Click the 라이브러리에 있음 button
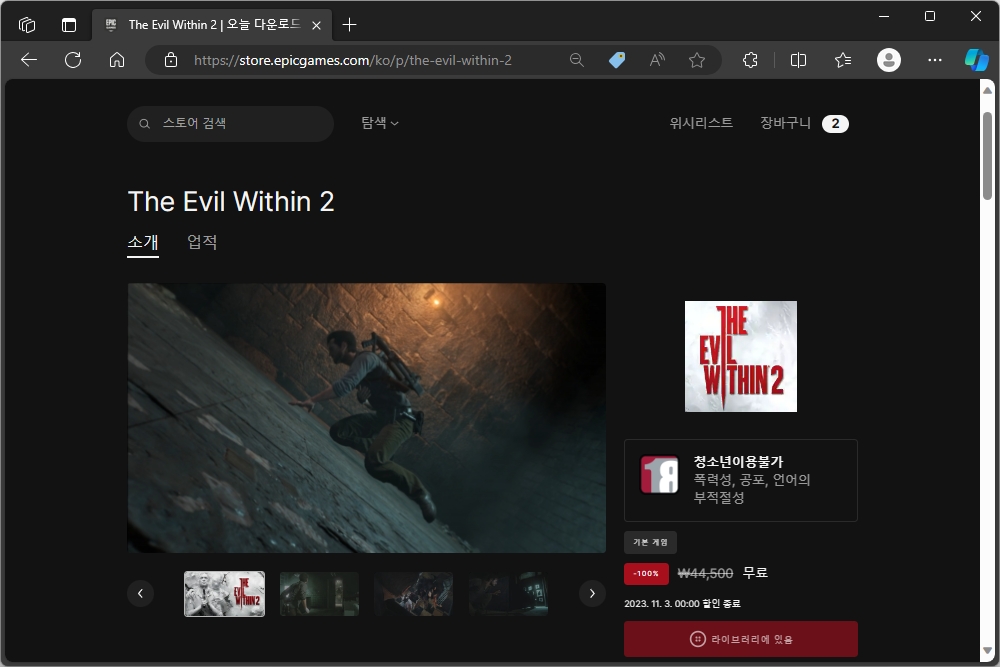The height and width of the screenshot is (667, 1000). tap(741, 639)
